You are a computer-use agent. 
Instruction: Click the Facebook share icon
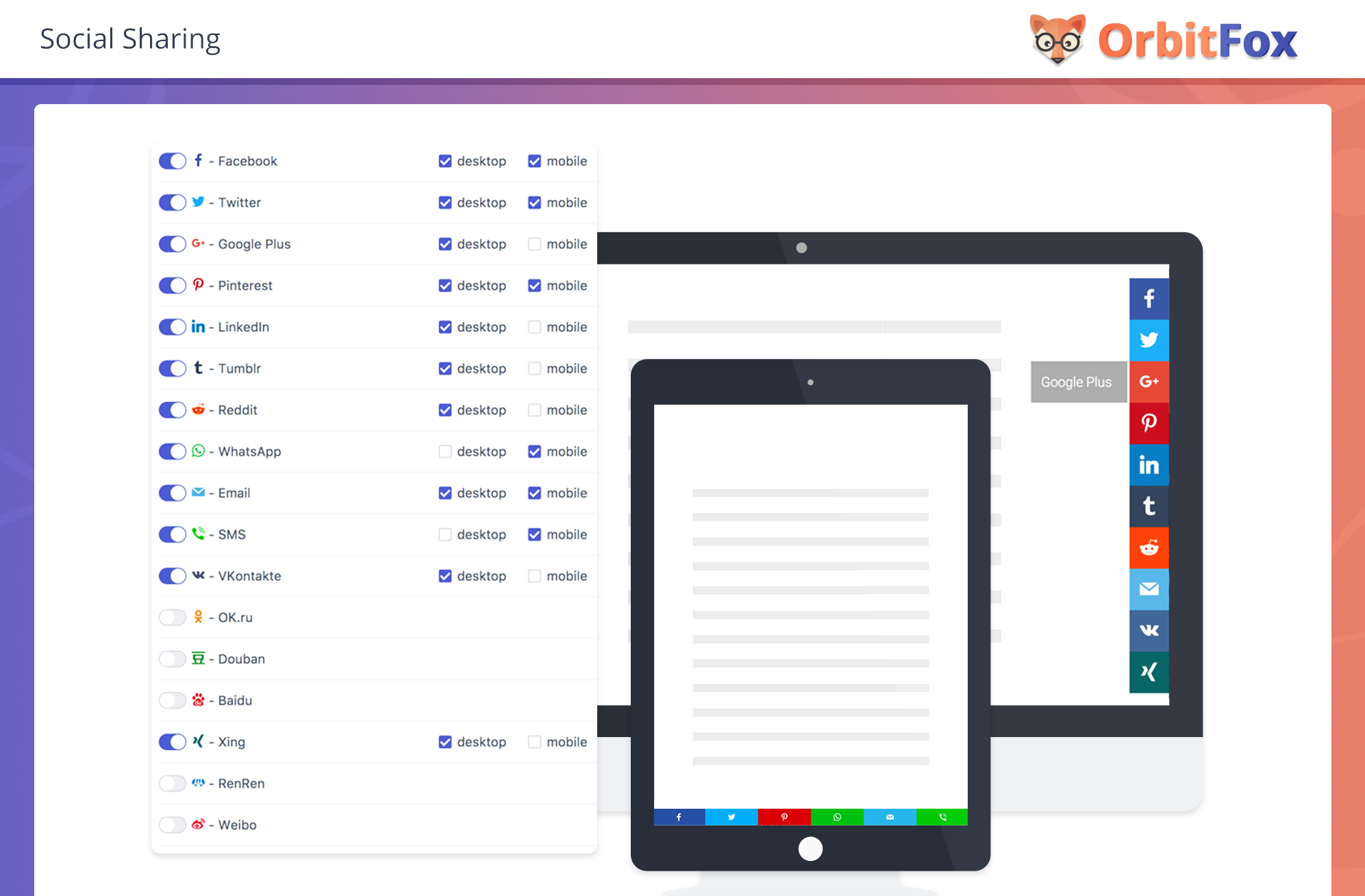(x=1148, y=297)
